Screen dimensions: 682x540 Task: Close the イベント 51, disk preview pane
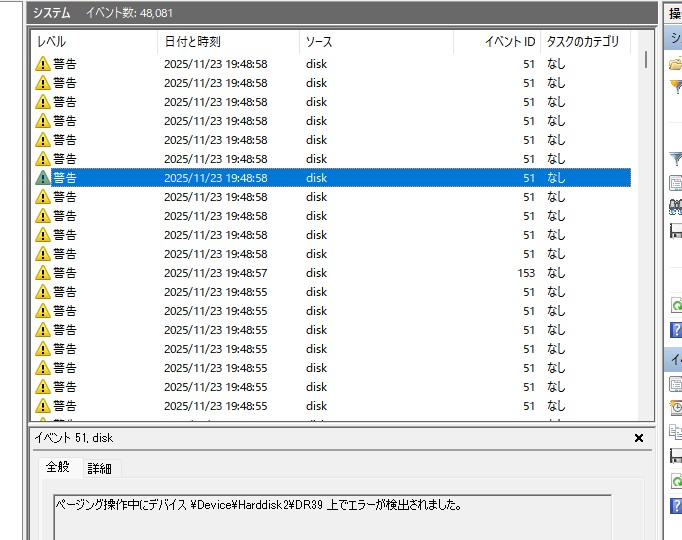coord(639,438)
